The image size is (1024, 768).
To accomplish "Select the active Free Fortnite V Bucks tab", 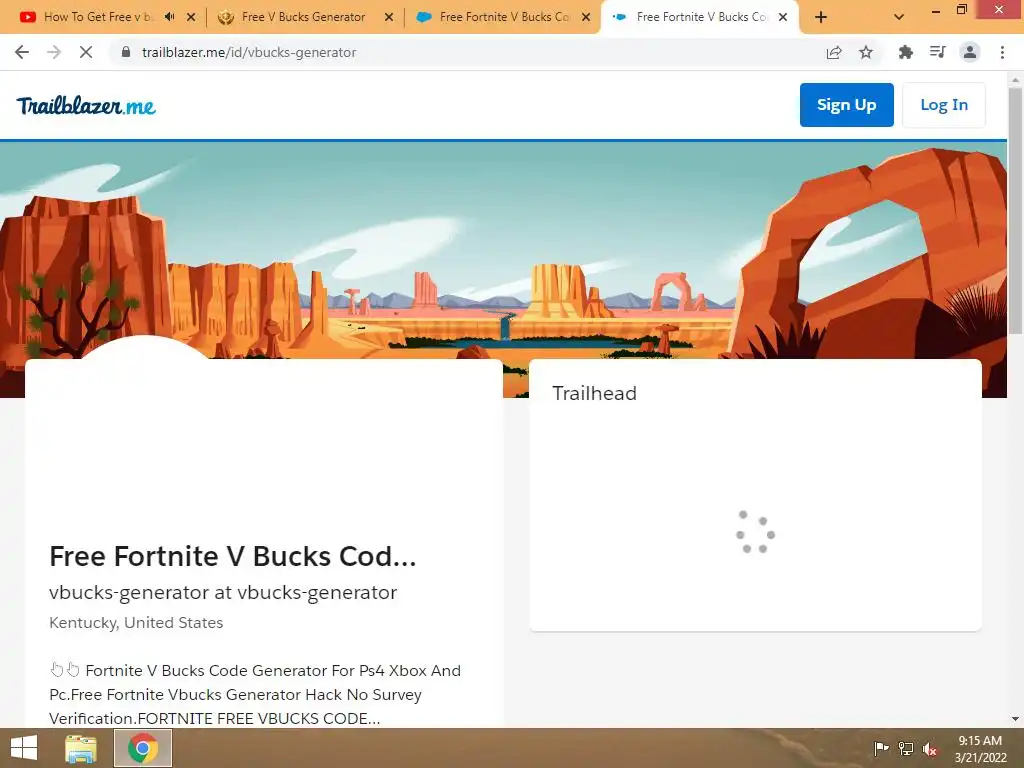I will tap(701, 17).
